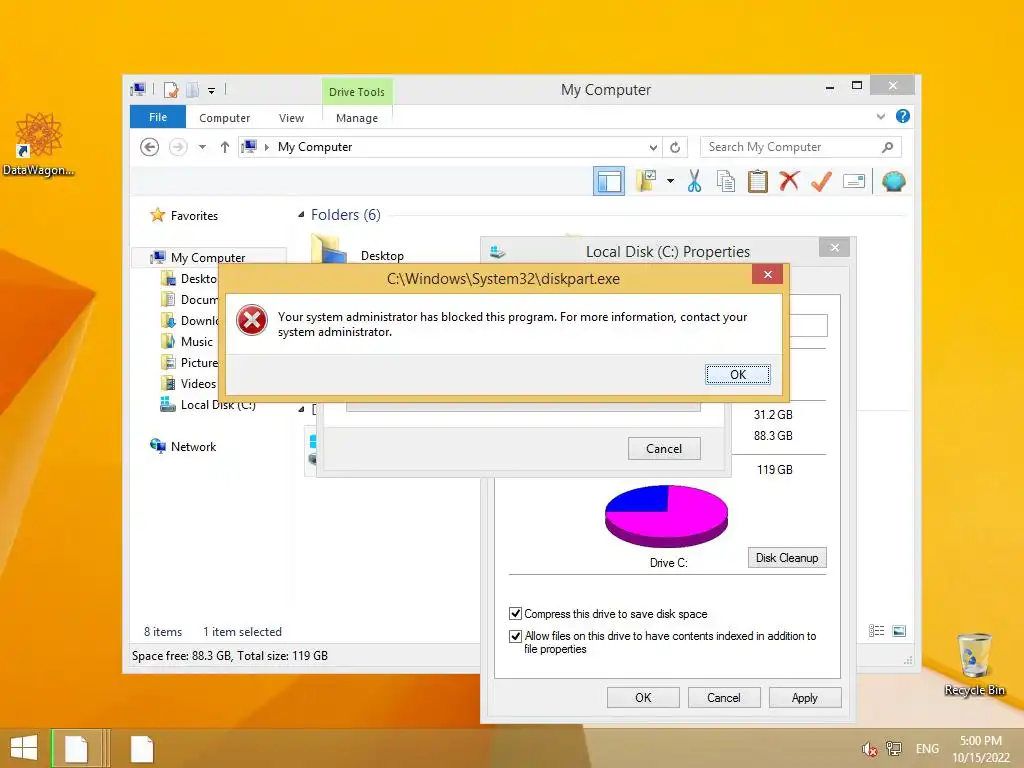The height and width of the screenshot is (768, 1024).
Task: Click the Disk Cleanup button
Action: pos(787,558)
